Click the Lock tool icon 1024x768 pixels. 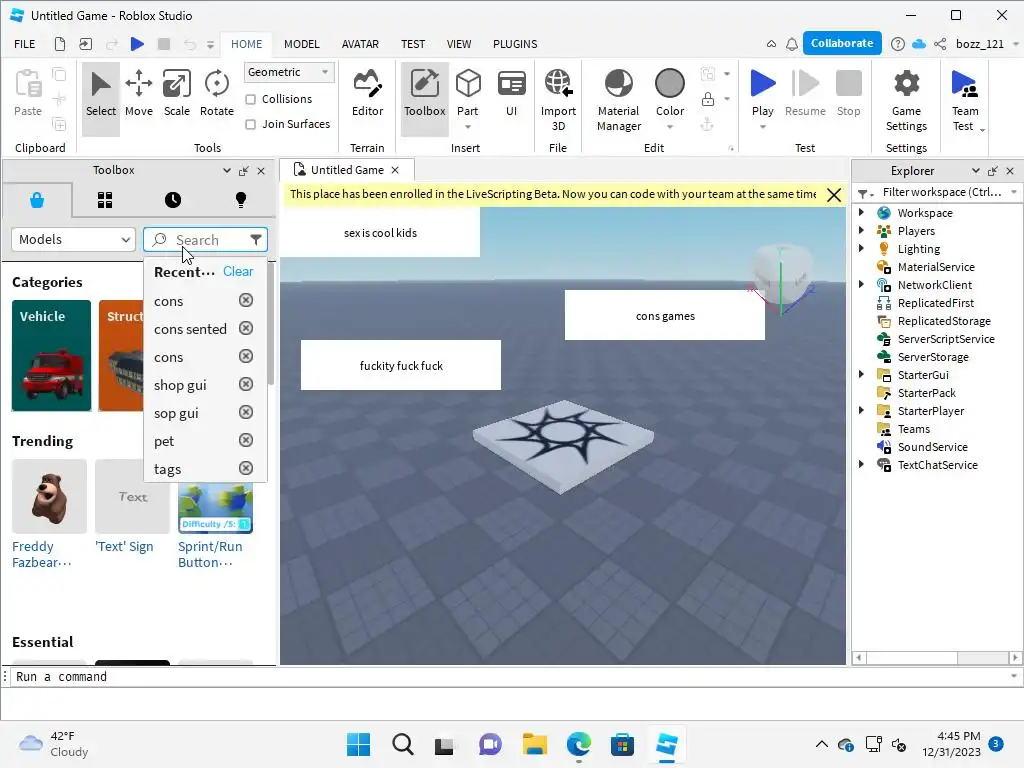(707, 99)
